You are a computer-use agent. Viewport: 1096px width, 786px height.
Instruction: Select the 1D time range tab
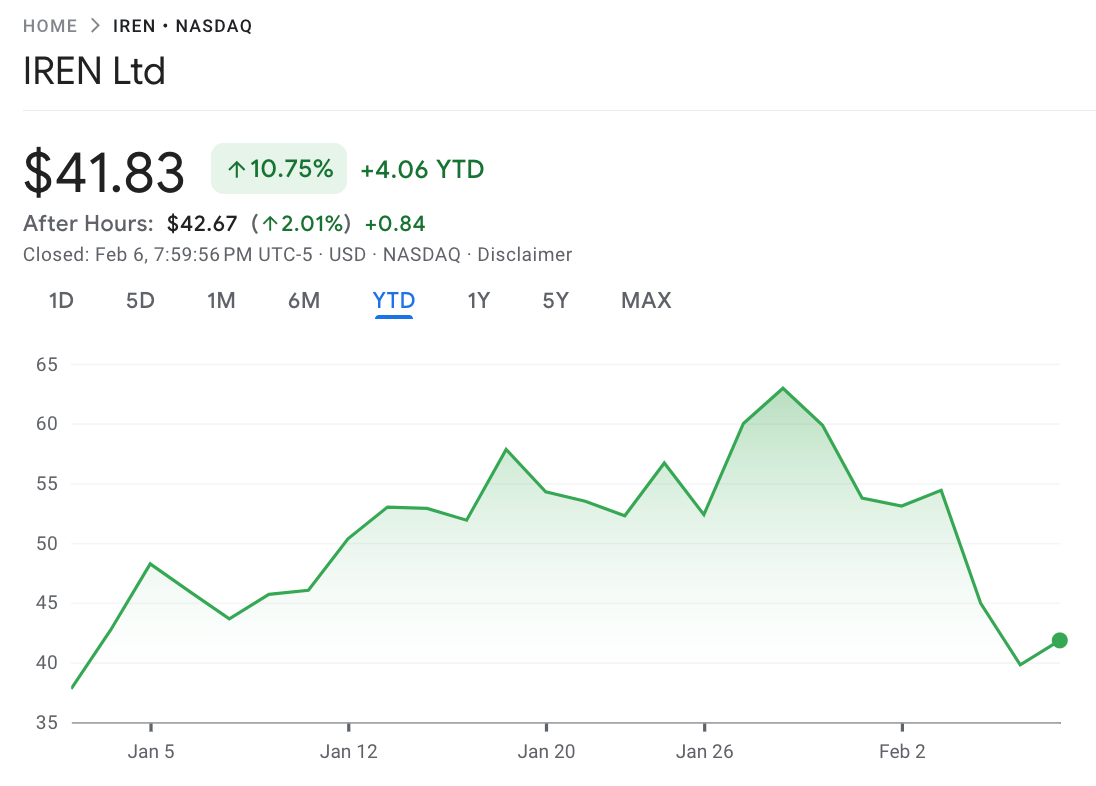coord(62,301)
